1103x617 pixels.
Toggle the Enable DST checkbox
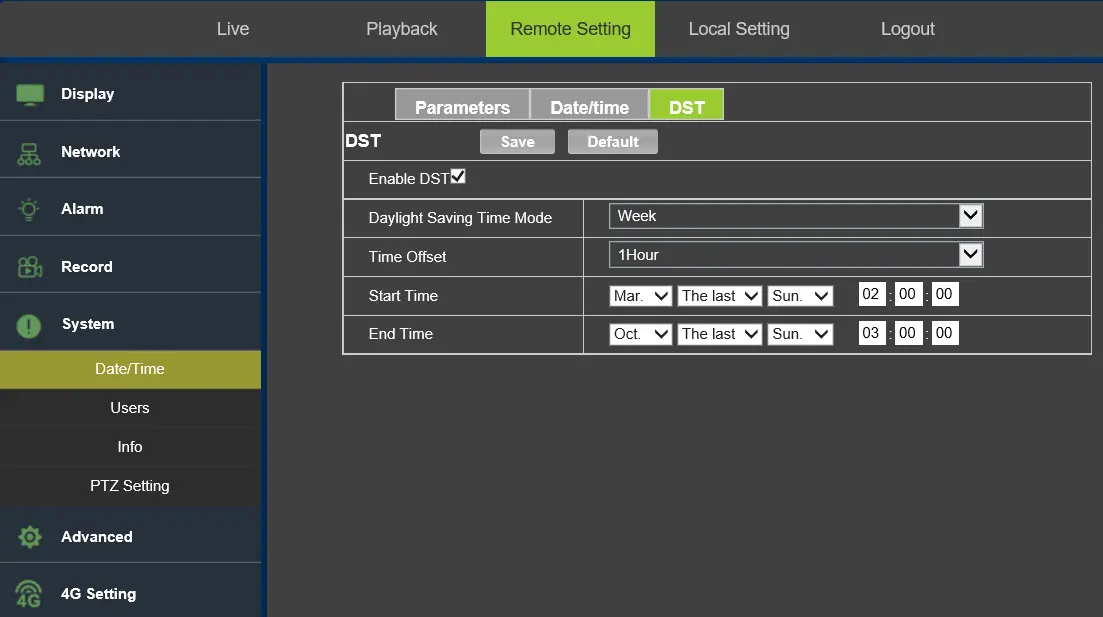pyautogui.click(x=458, y=177)
